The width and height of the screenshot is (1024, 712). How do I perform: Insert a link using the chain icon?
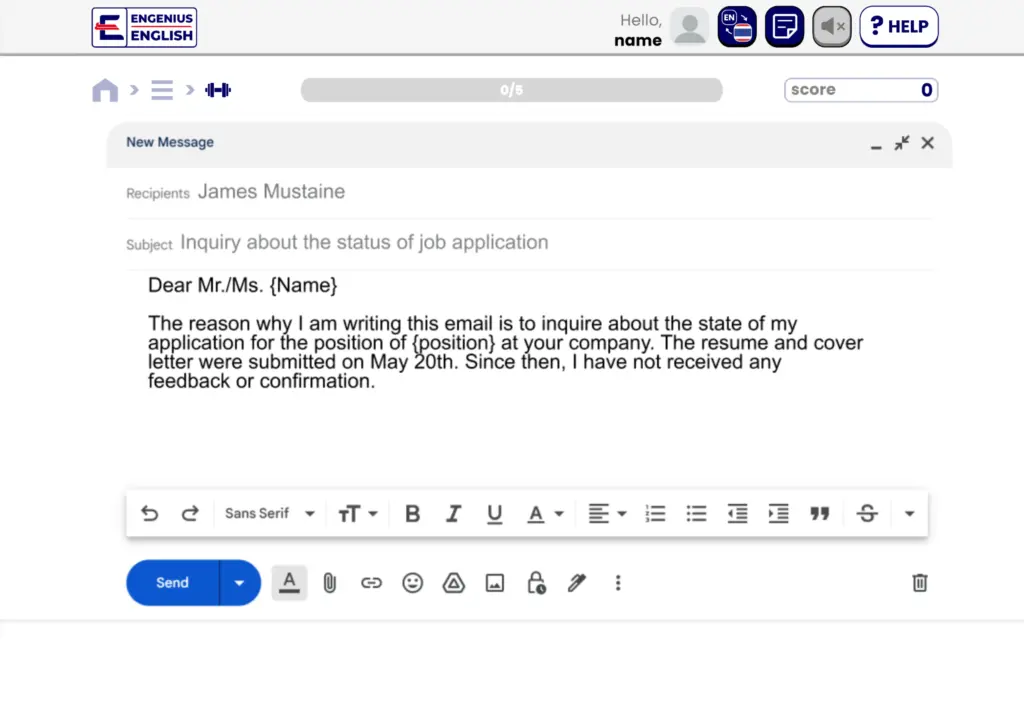coord(371,583)
